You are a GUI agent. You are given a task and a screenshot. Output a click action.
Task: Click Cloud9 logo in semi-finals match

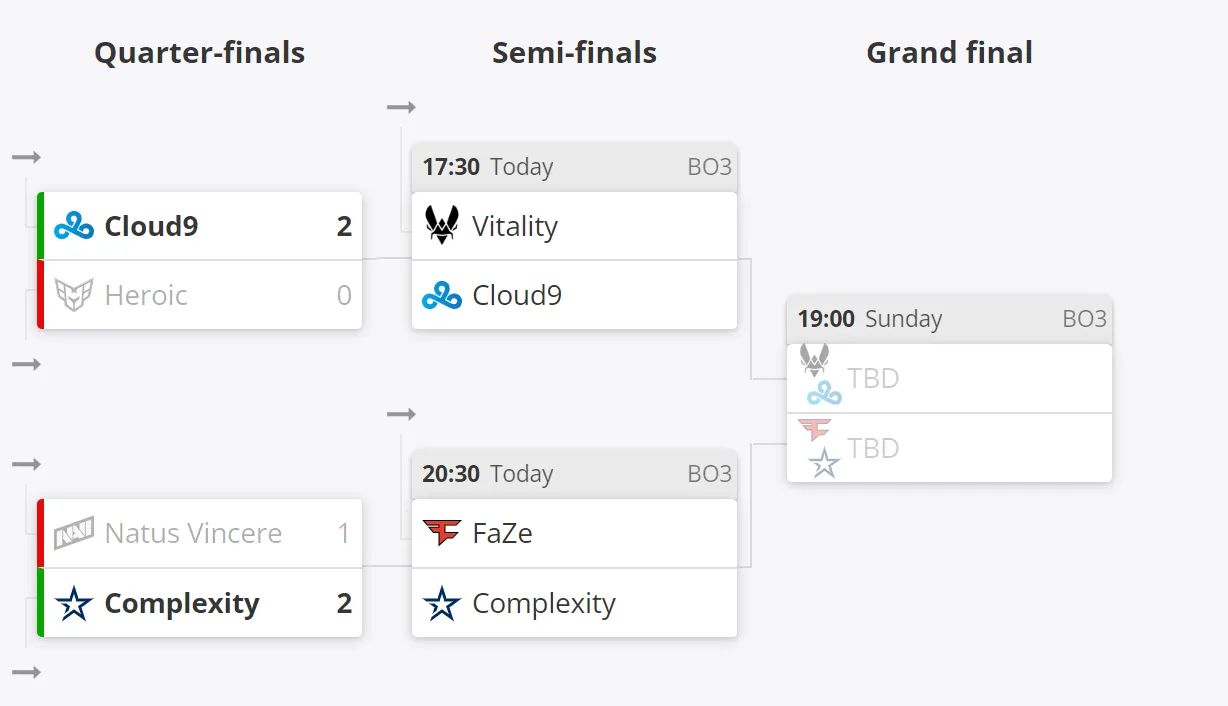coord(442,295)
